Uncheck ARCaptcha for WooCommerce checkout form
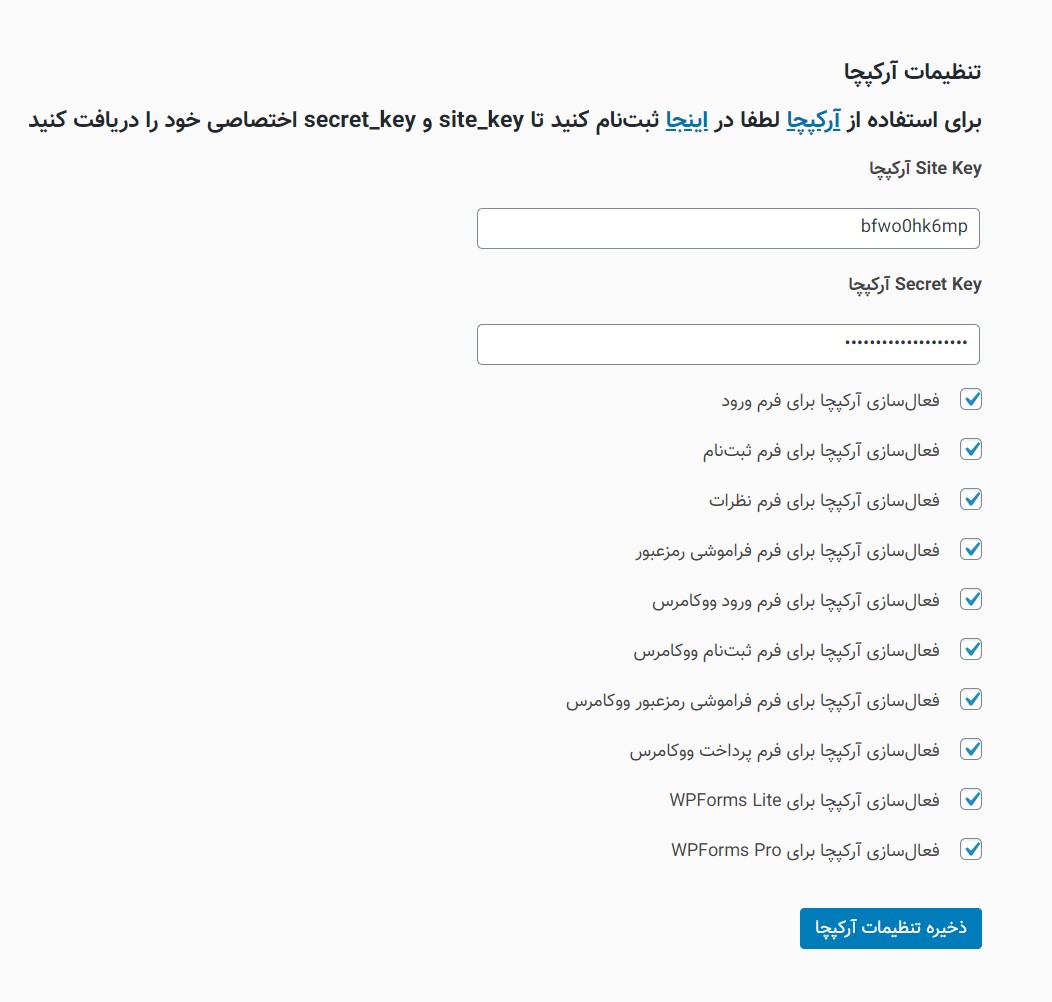 coord(970,749)
